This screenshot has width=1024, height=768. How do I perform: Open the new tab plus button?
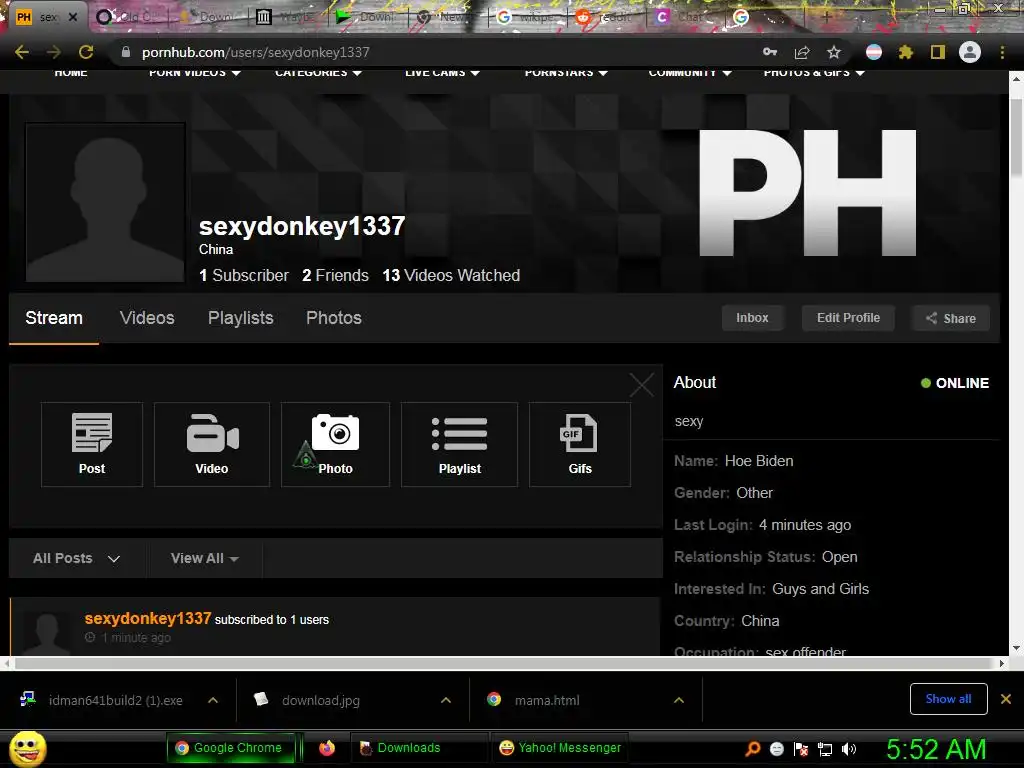pos(826,17)
